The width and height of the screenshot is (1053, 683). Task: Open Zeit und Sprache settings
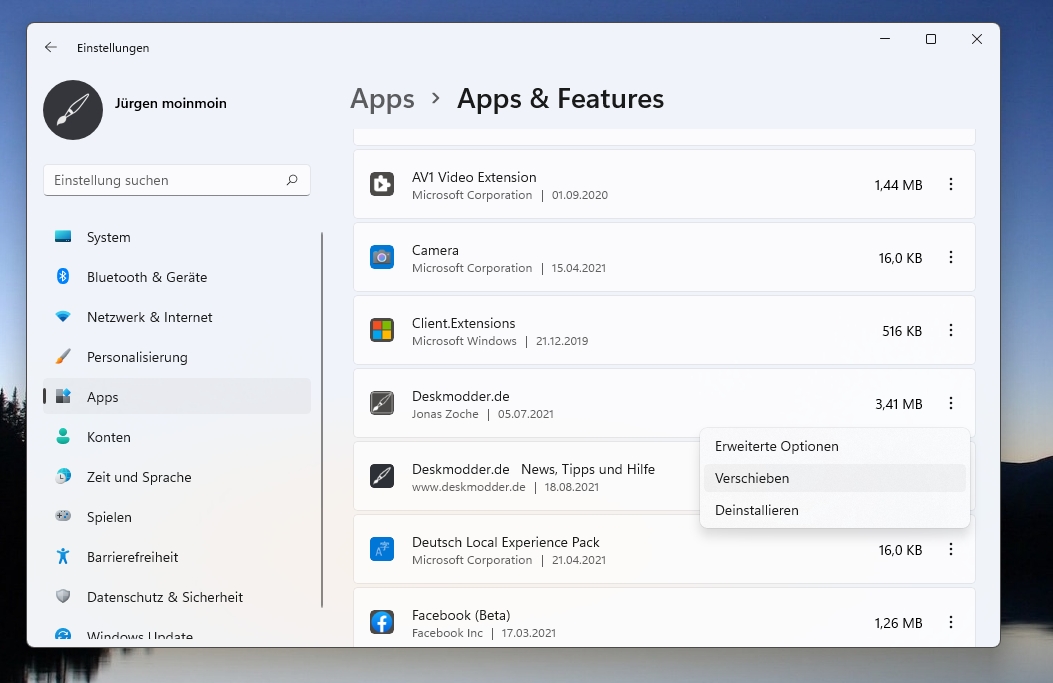pos(177,477)
